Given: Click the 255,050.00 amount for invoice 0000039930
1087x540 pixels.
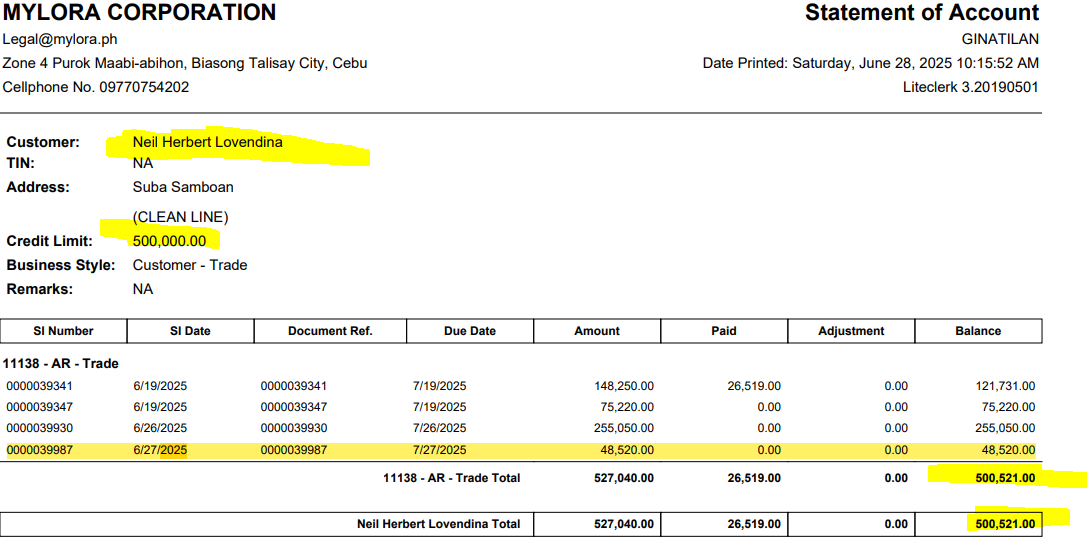Looking at the screenshot, I should tap(622, 429).
